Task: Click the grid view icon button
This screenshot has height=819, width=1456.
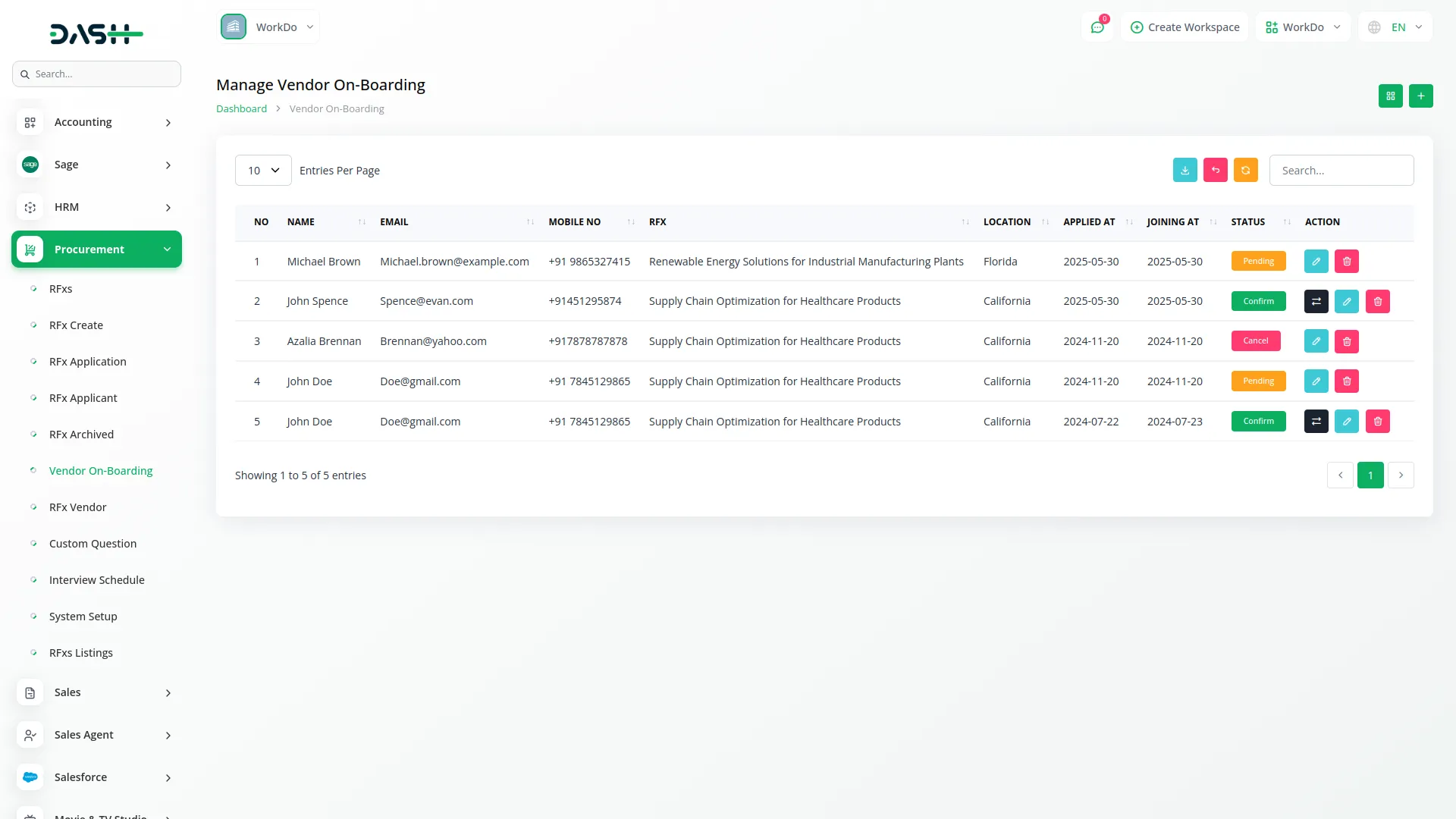Action: pyautogui.click(x=1390, y=96)
